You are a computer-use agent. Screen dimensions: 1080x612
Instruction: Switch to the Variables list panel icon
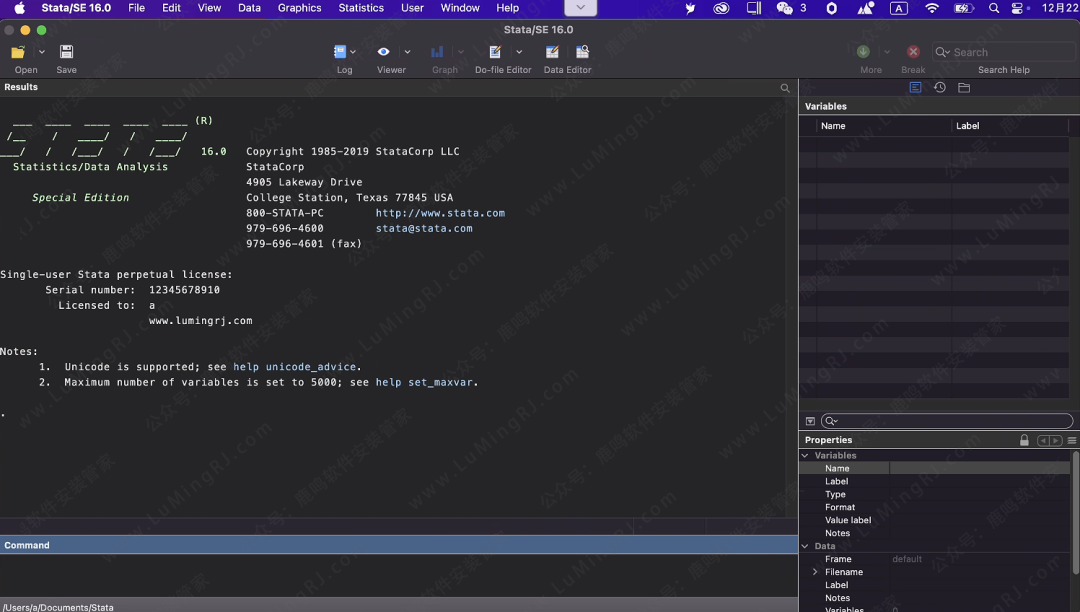(x=915, y=88)
